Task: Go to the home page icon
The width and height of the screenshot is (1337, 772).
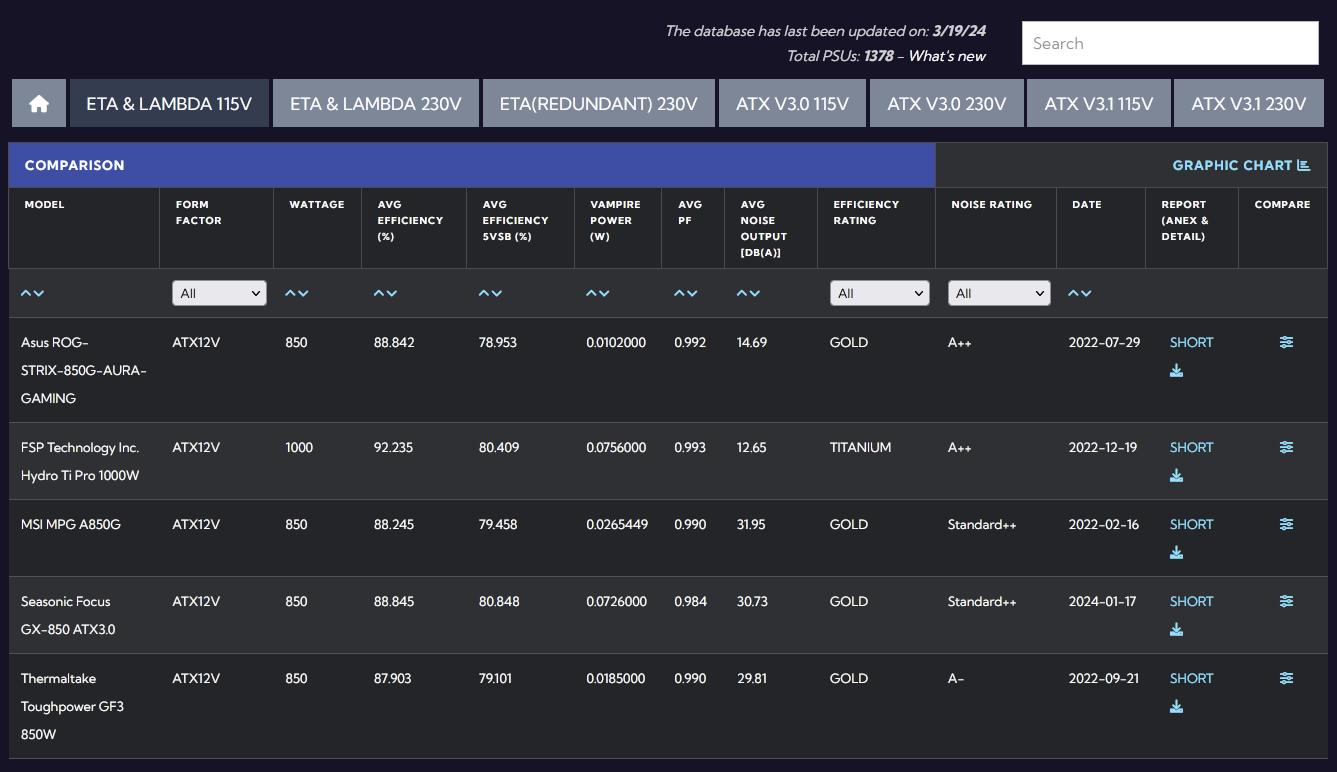Action: (39, 103)
